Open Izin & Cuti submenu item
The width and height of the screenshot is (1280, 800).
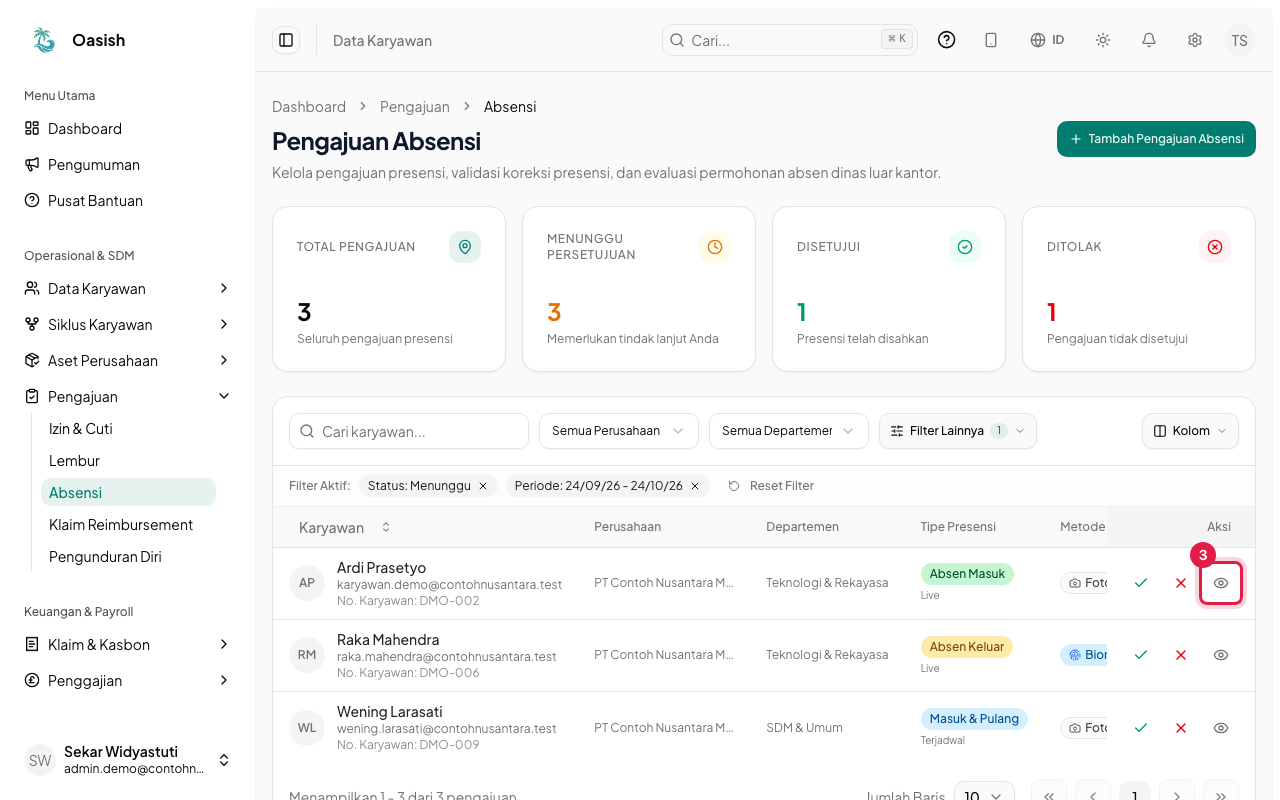click(128, 429)
